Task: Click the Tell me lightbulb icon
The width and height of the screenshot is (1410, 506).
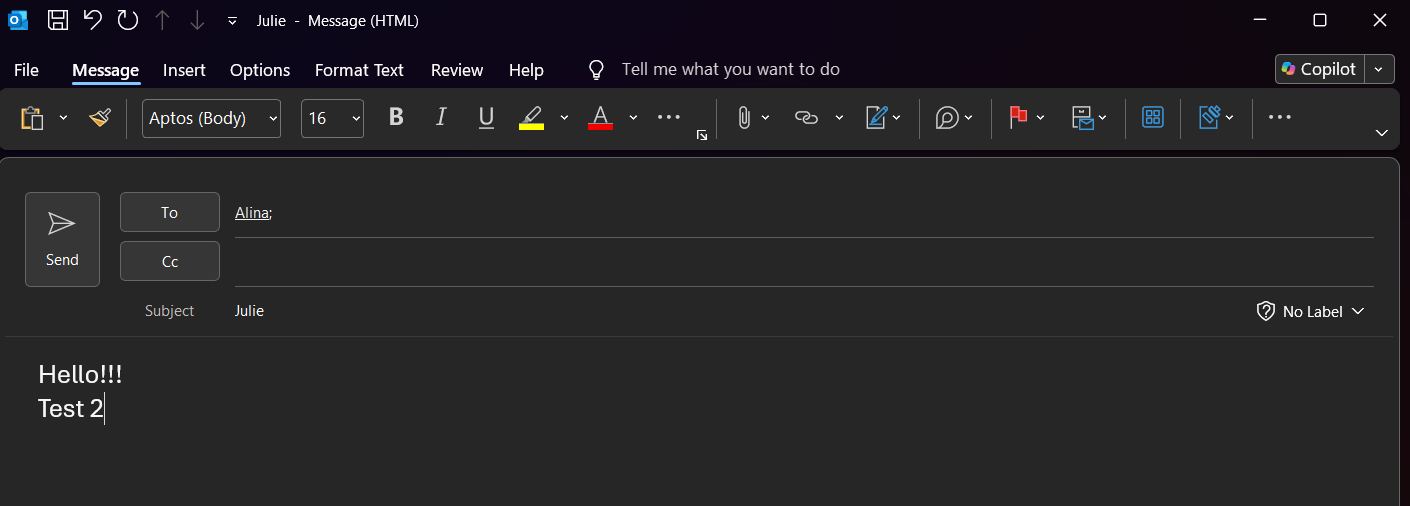Action: coord(596,70)
